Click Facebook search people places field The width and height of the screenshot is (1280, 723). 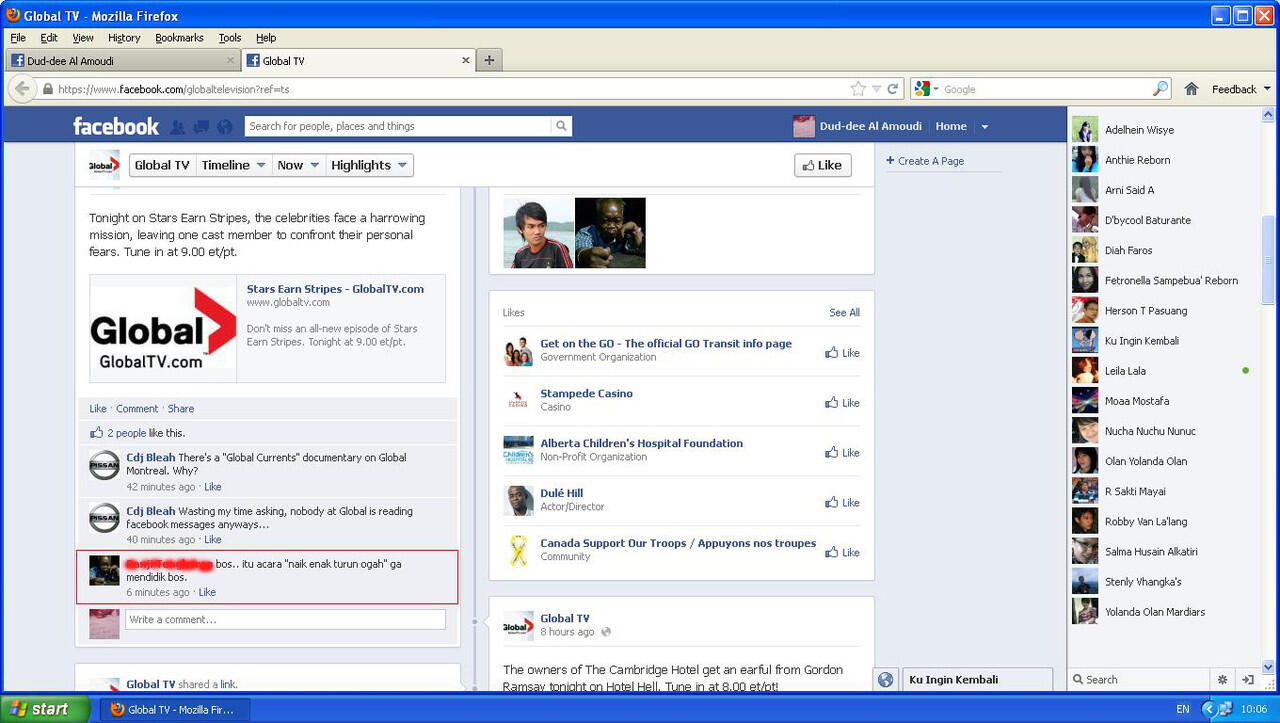click(x=398, y=126)
